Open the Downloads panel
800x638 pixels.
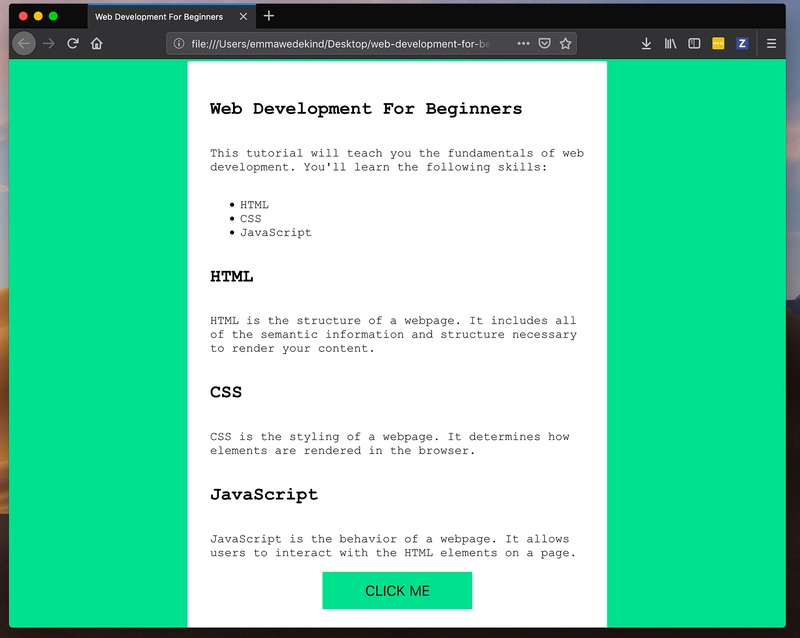click(646, 43)
